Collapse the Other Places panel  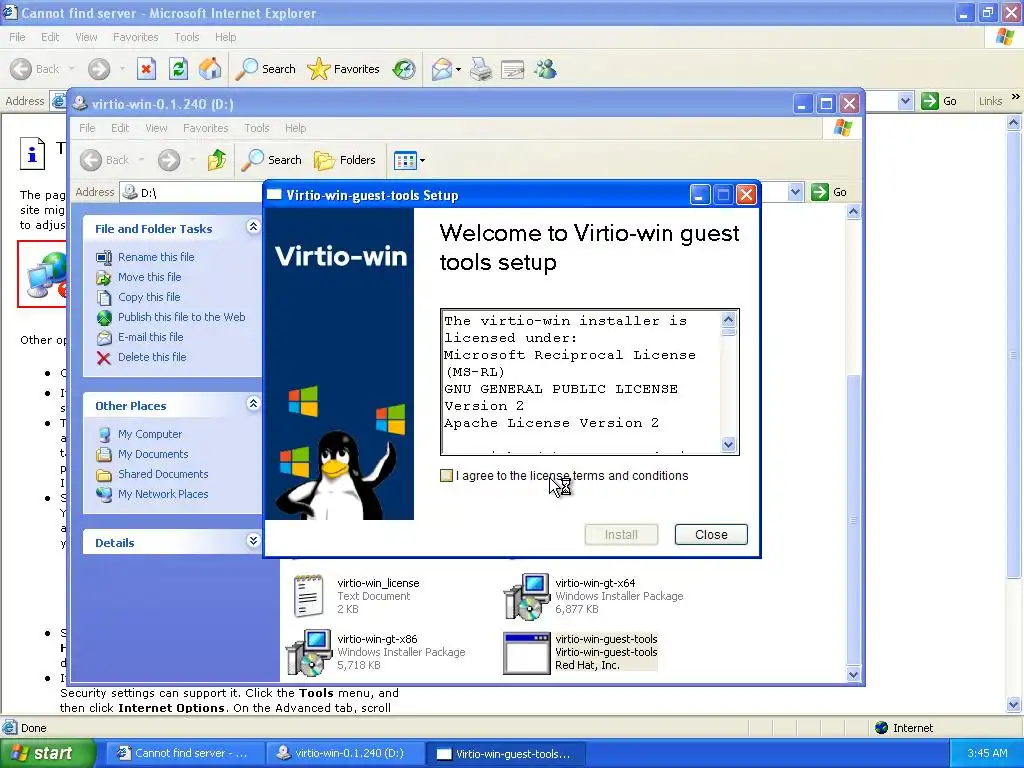pos(253,404)
